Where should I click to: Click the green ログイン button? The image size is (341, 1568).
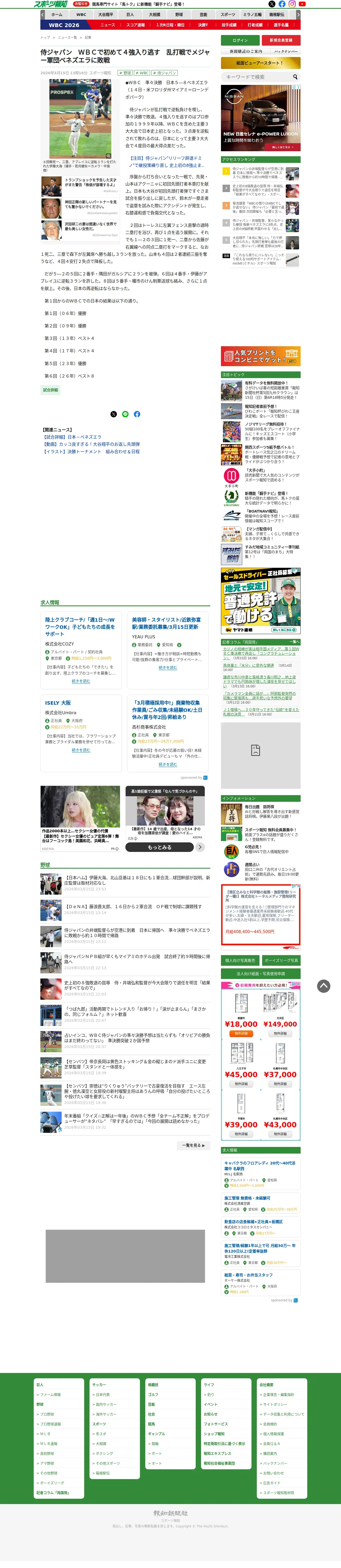pyautogui.click(x=240, y=40)
